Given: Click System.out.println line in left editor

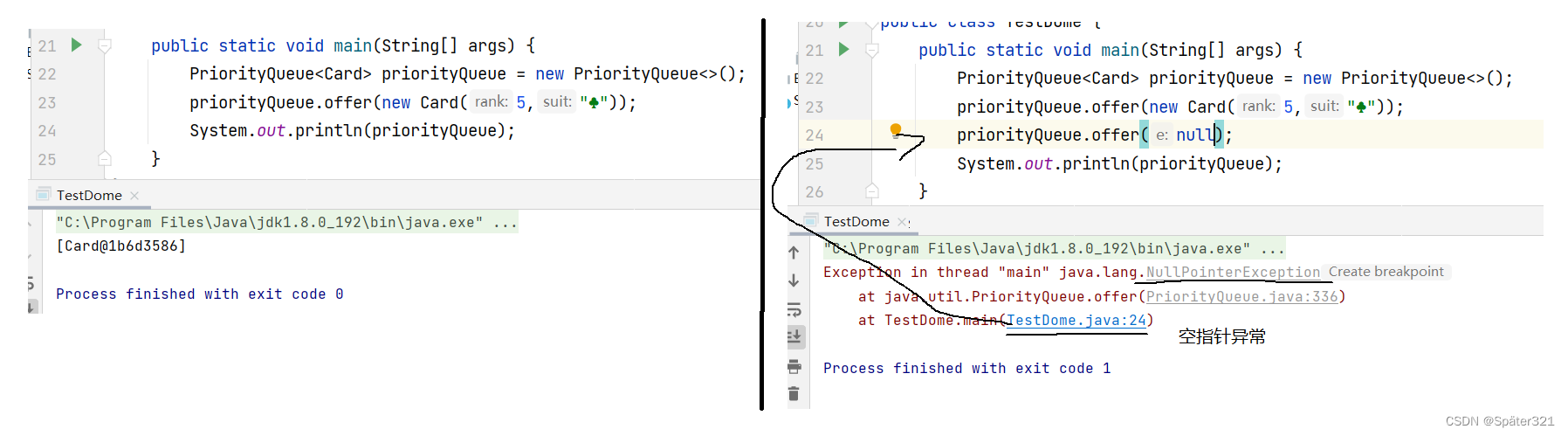Looking at the screenshot, I should [353, 130].
